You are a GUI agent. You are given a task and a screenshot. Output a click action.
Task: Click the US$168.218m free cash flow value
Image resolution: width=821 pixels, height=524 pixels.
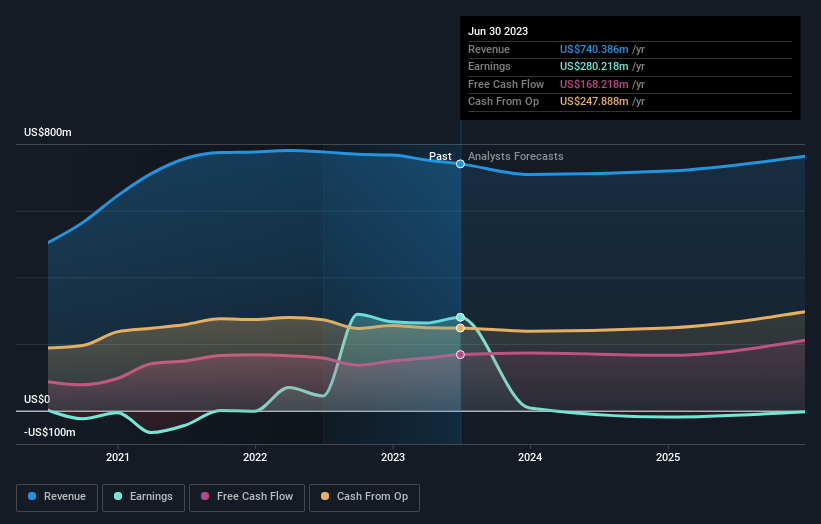(x=594, y=84)
